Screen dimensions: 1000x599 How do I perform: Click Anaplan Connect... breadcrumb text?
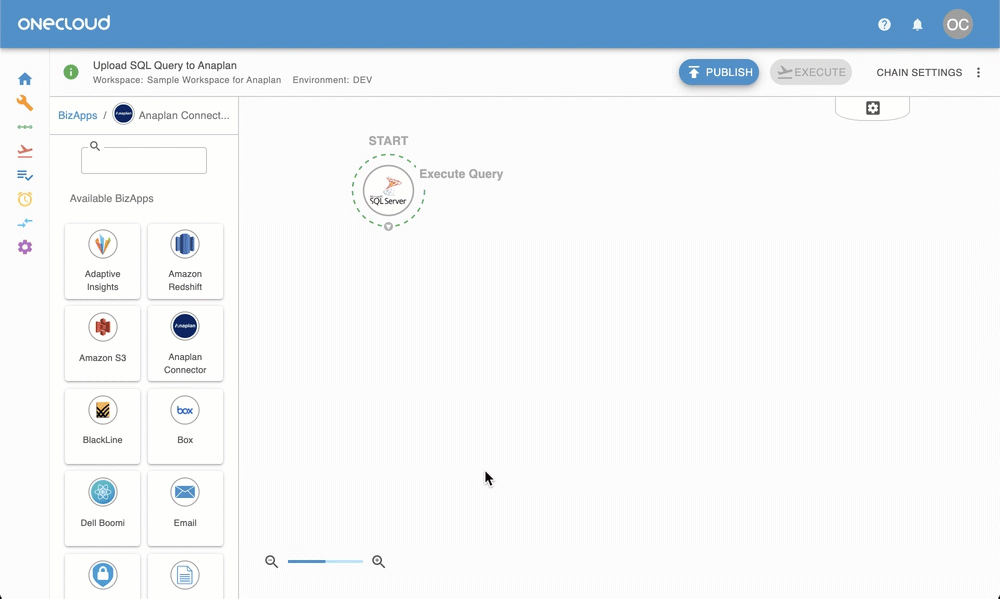click(x=184, y=115)
